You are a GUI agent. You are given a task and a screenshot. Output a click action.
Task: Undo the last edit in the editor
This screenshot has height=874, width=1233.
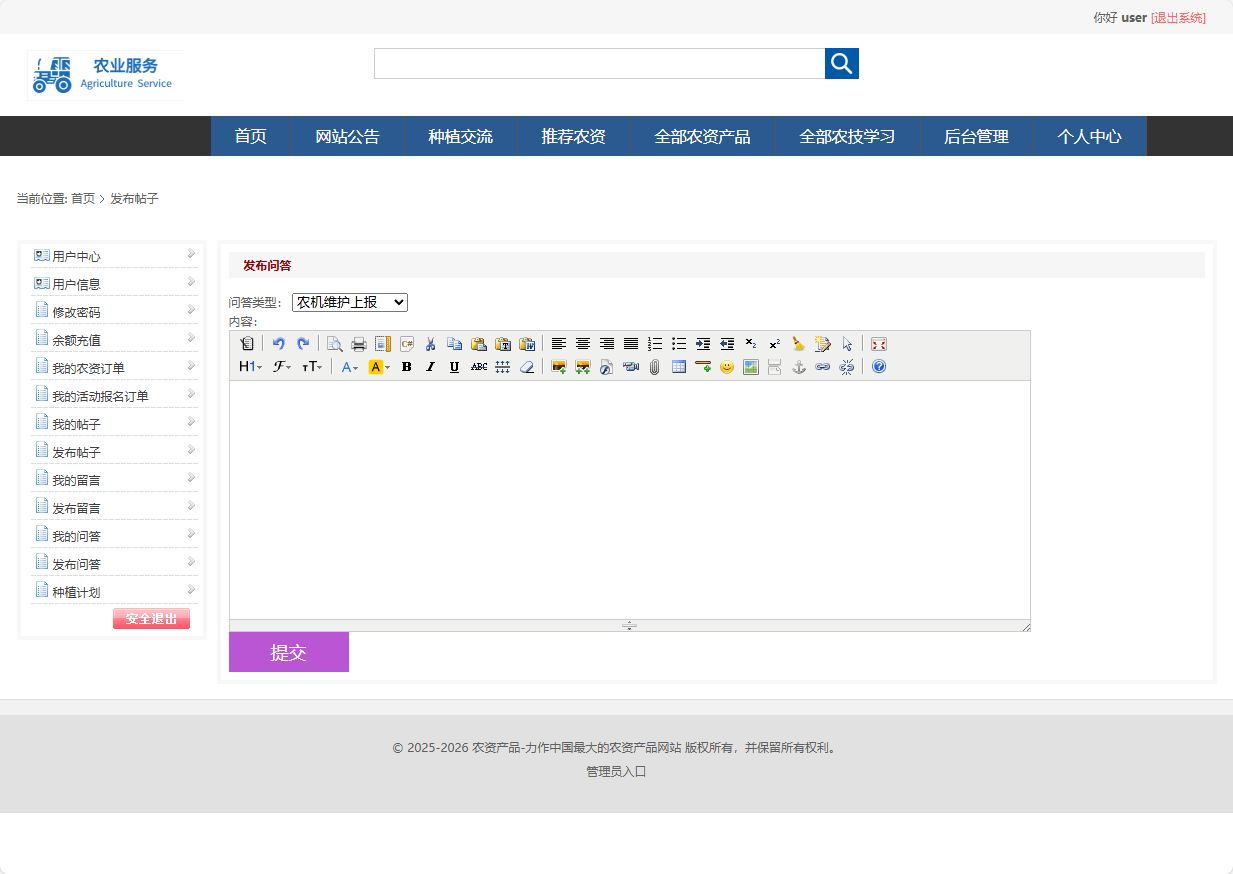click(279, 343)
